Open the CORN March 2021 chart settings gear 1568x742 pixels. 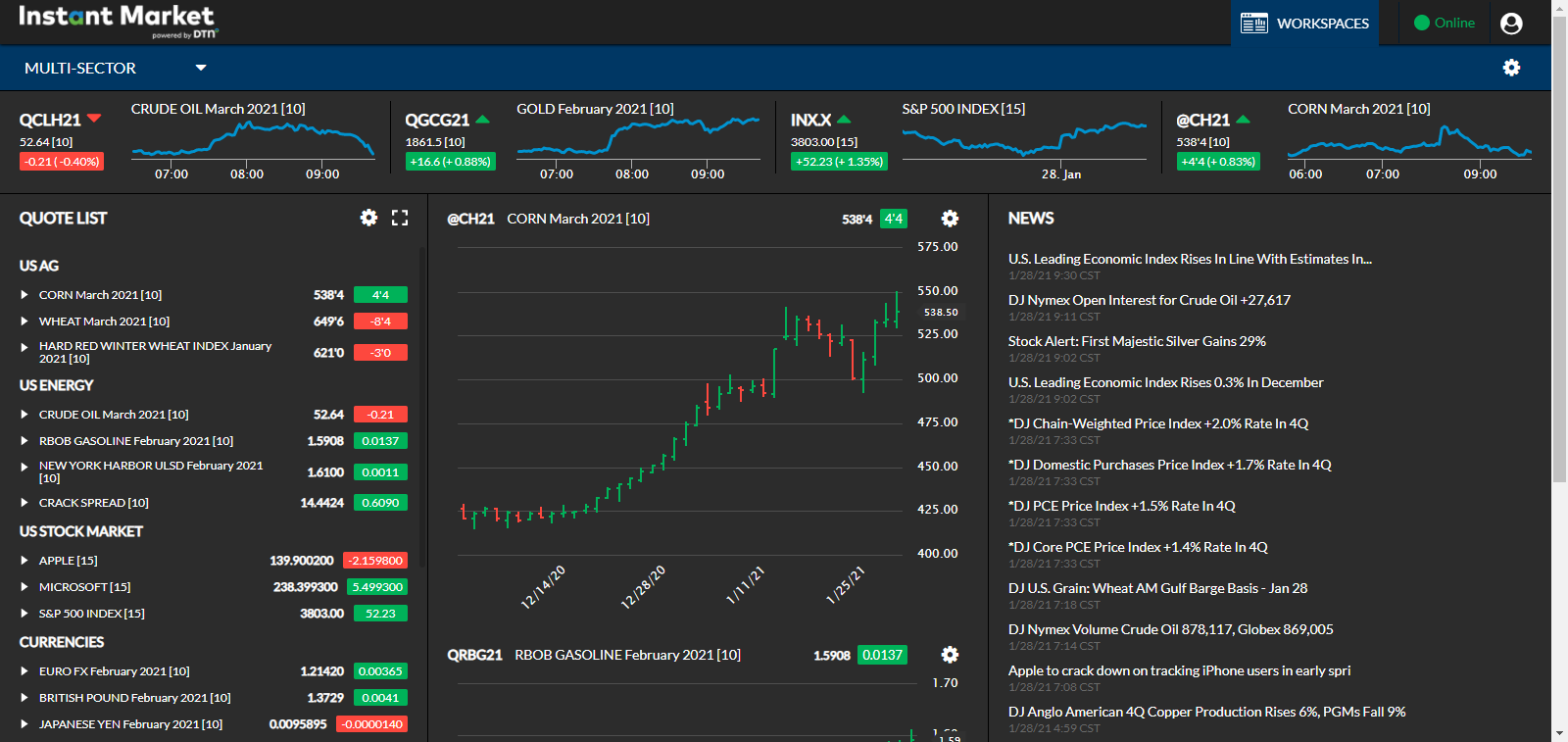[950, 219]
